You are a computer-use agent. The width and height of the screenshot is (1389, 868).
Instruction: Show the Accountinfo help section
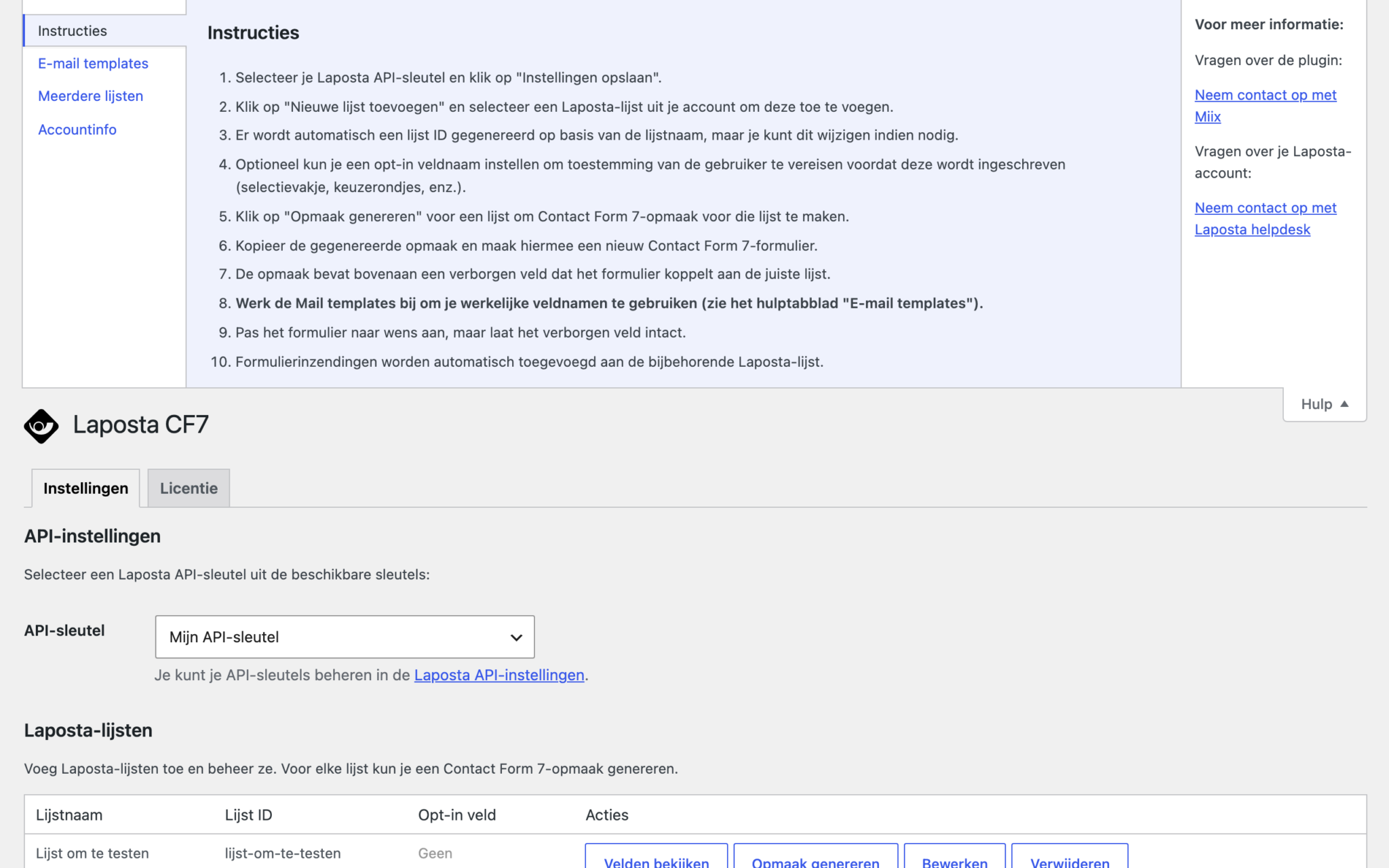(x=77, y=130)
